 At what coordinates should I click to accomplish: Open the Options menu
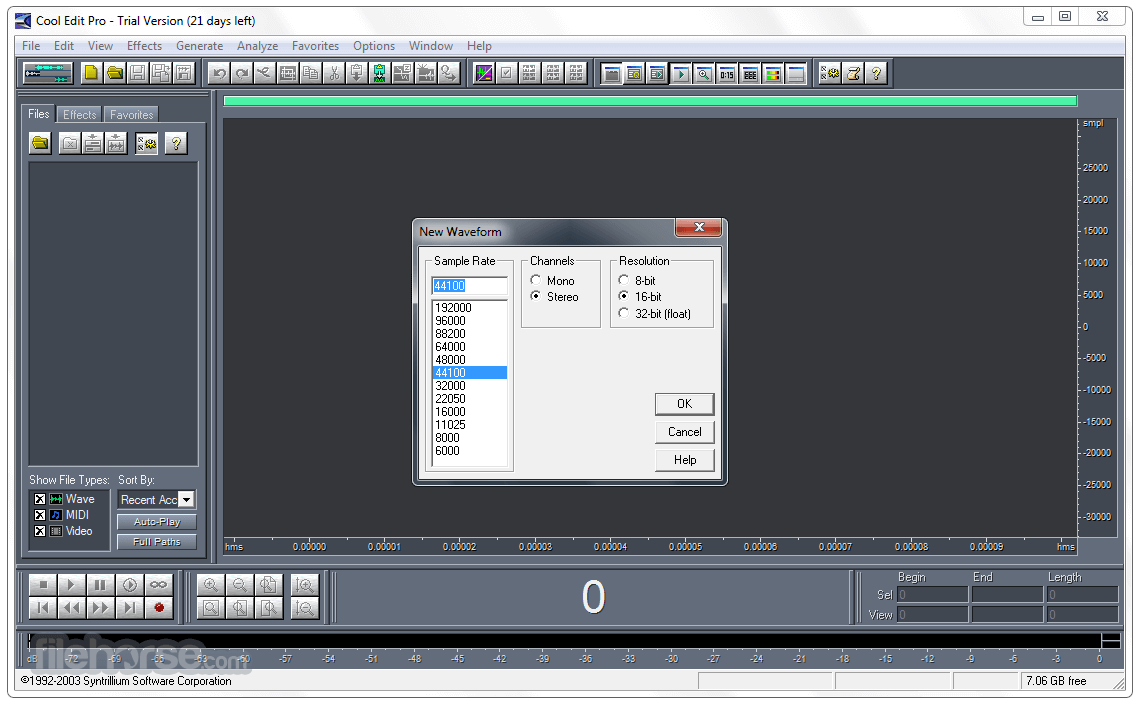(374, 46)
